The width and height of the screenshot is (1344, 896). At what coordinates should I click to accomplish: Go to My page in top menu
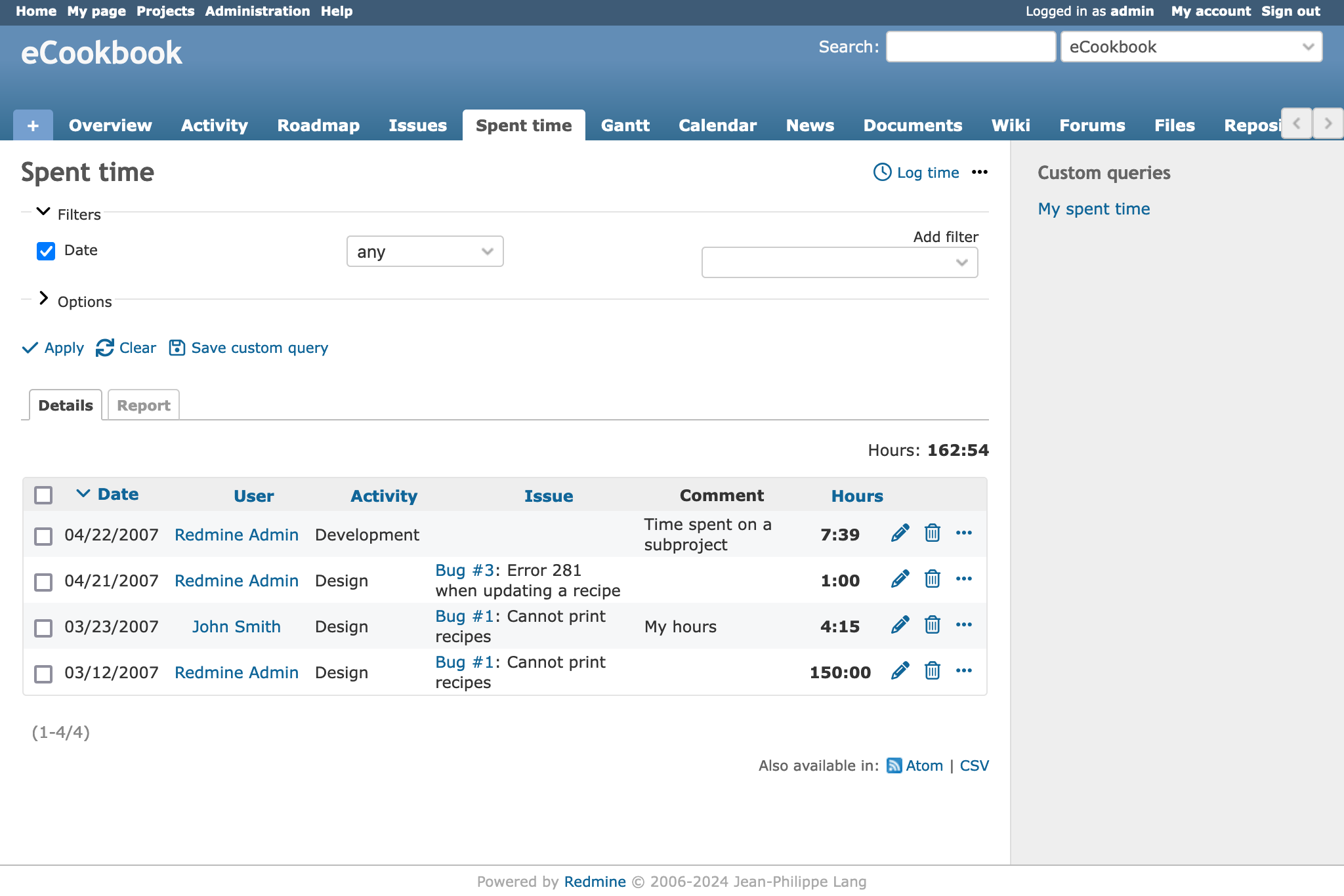pos(96,11)
